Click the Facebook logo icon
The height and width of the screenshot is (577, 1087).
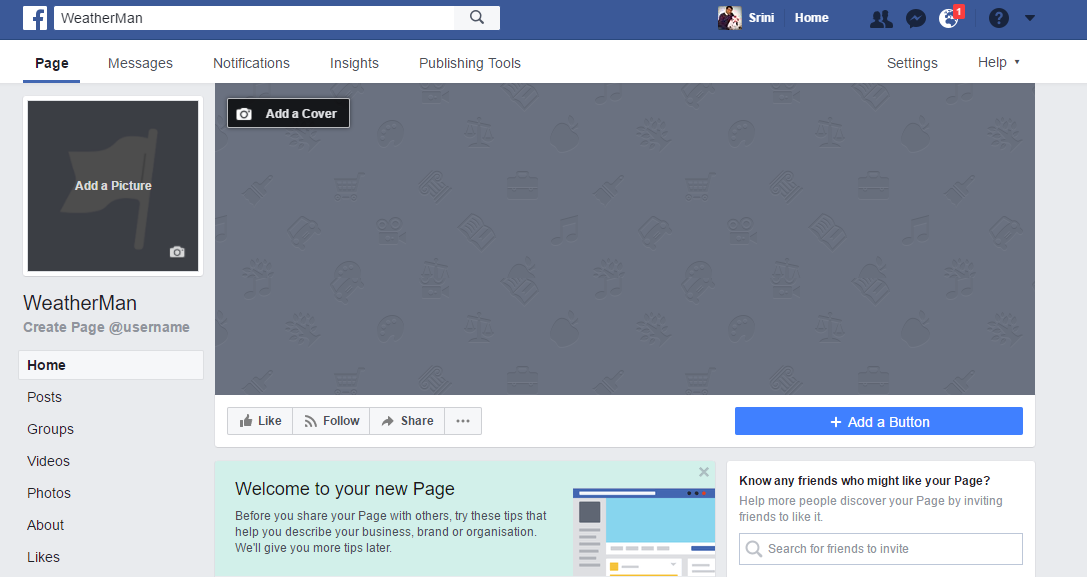35,17
